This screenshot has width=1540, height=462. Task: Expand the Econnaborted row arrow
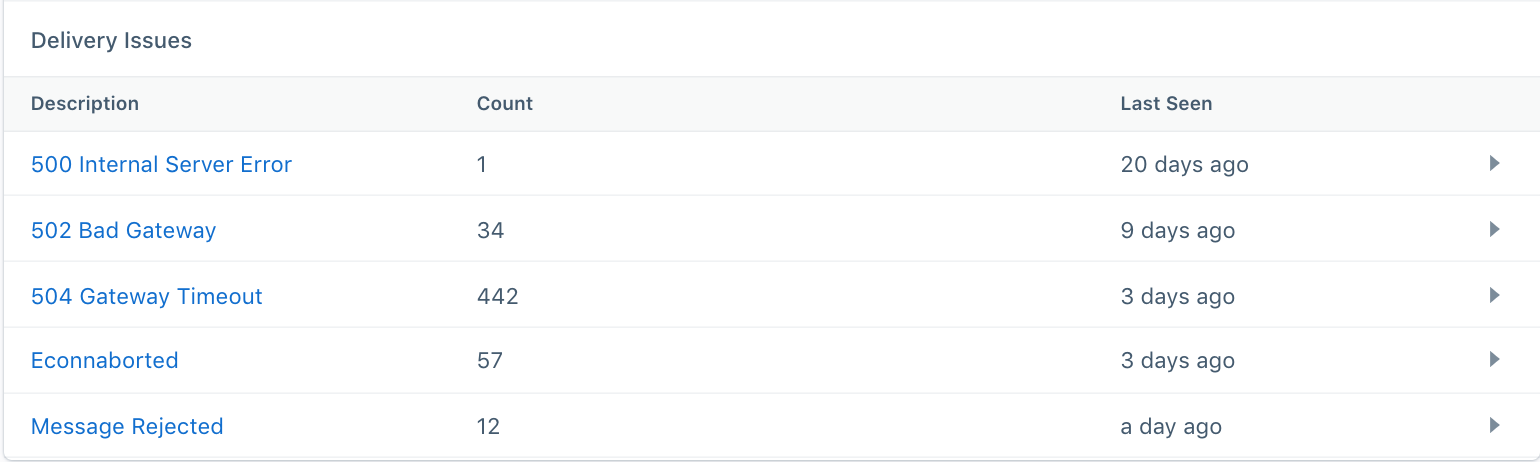click(x=1495, y=359)
